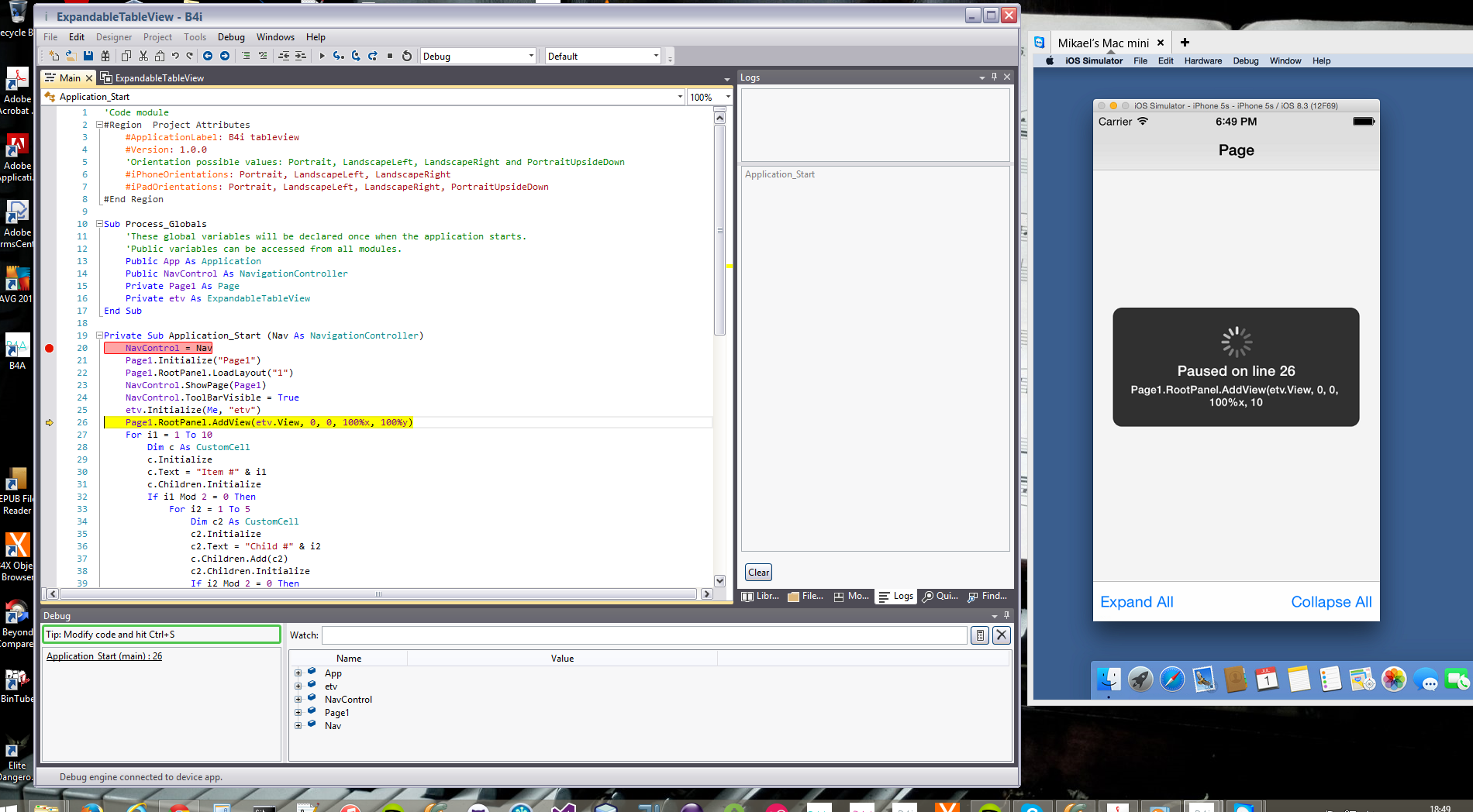Collapse the Project Attributes region
This screenshot has width=1473, height=812.
pyautogui.click(x=99, y=125)
